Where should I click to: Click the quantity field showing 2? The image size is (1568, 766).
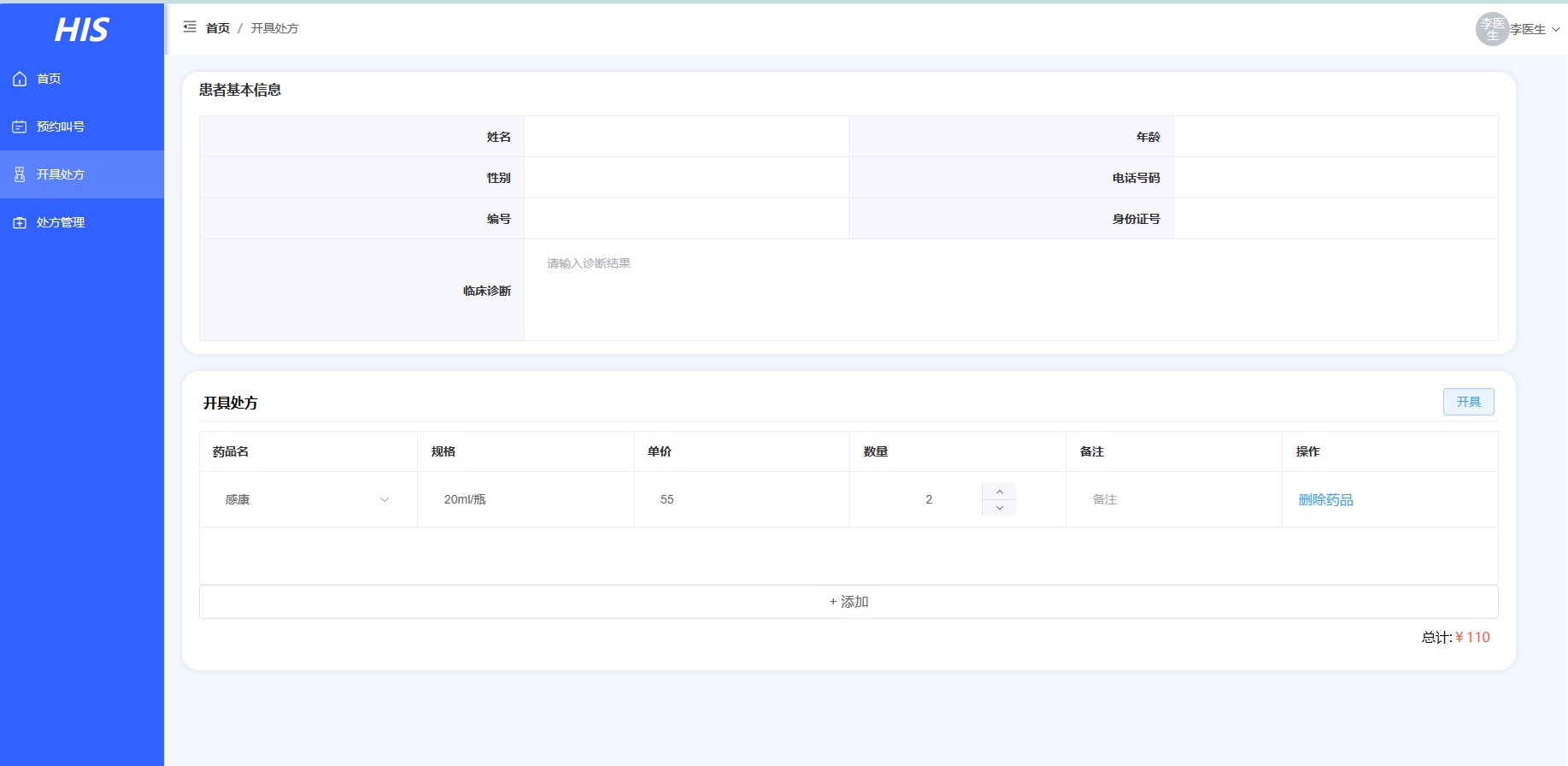[929, 499]
